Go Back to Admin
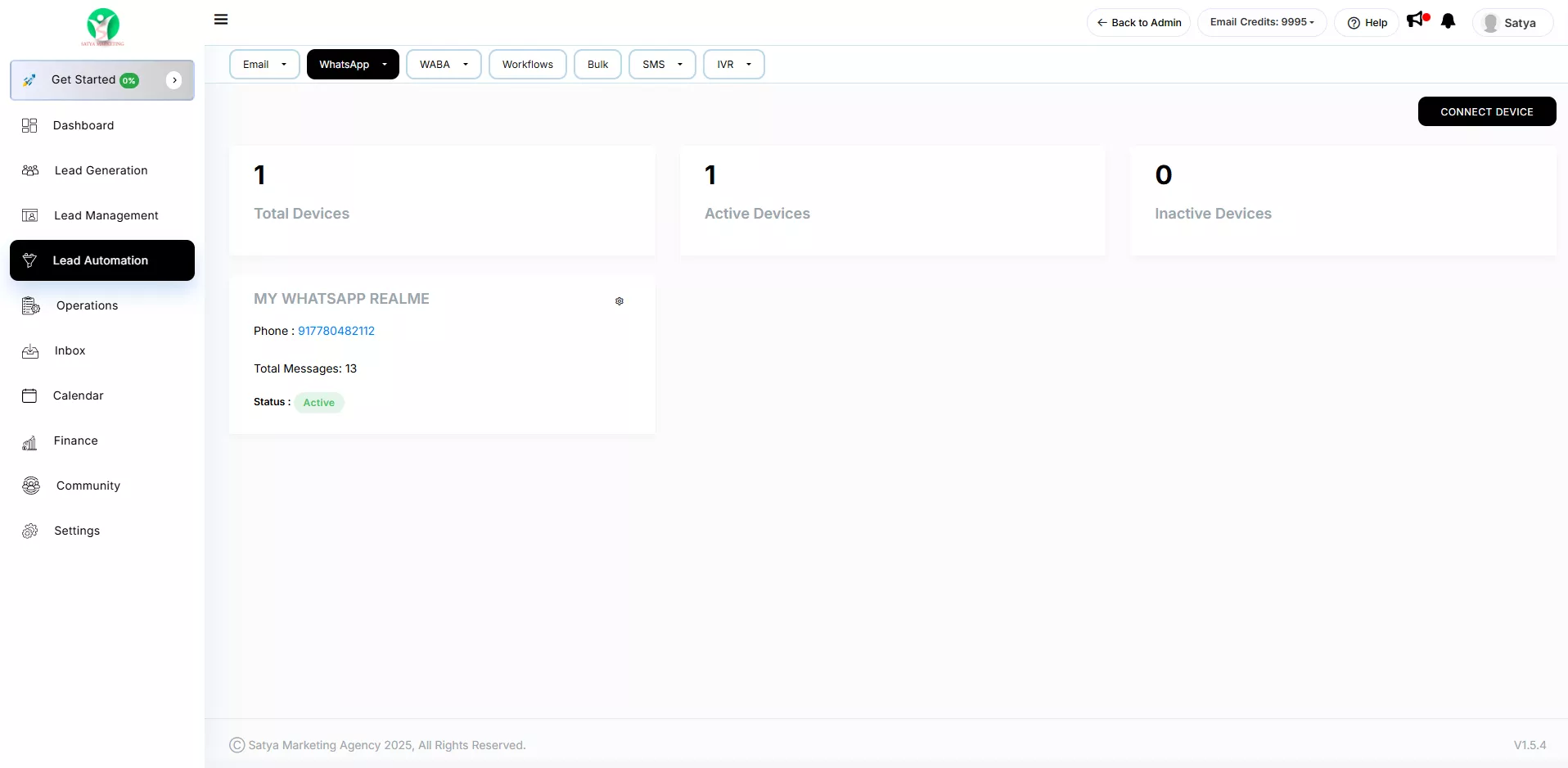Screen dimensions: 1568x768 [1138, 23]
